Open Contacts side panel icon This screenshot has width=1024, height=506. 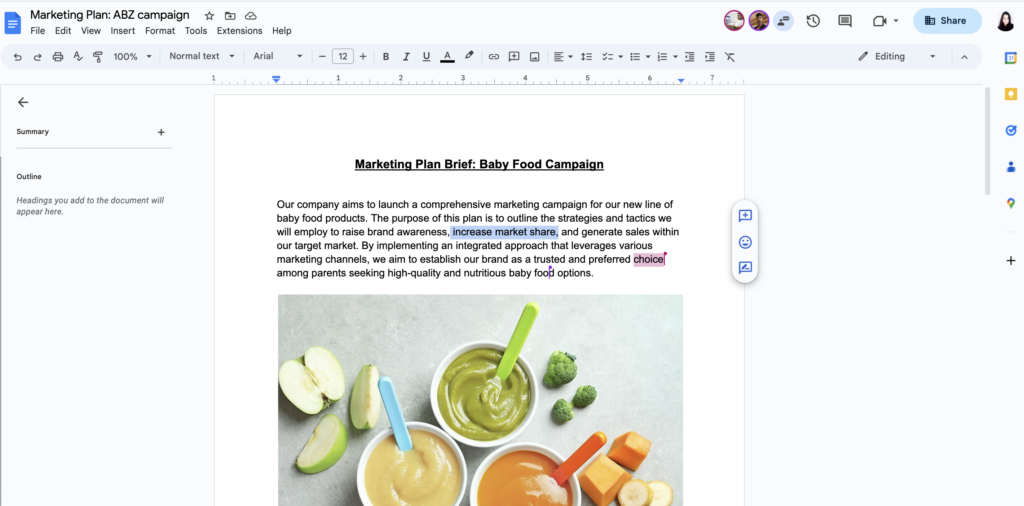click(x=1010, y=167)
